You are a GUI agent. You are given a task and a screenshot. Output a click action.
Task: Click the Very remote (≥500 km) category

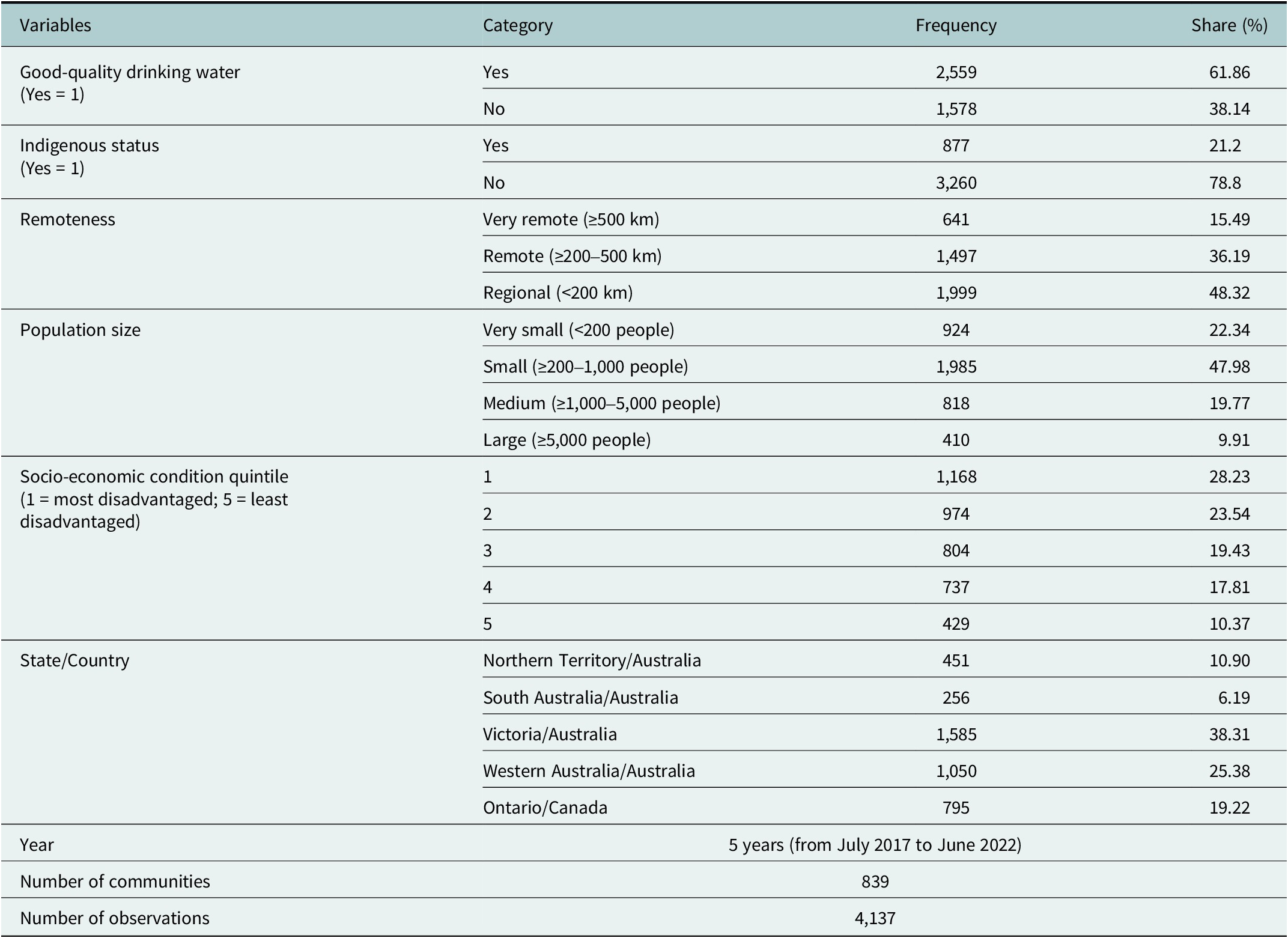point(571,219)
